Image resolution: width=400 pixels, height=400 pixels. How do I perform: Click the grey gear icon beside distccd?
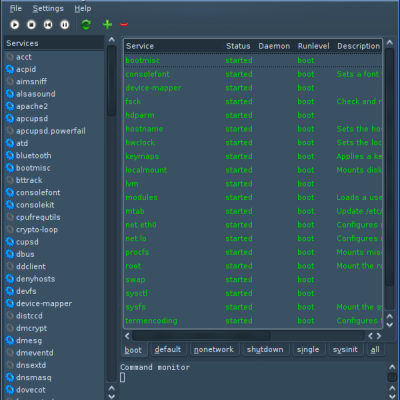[10, 316]
